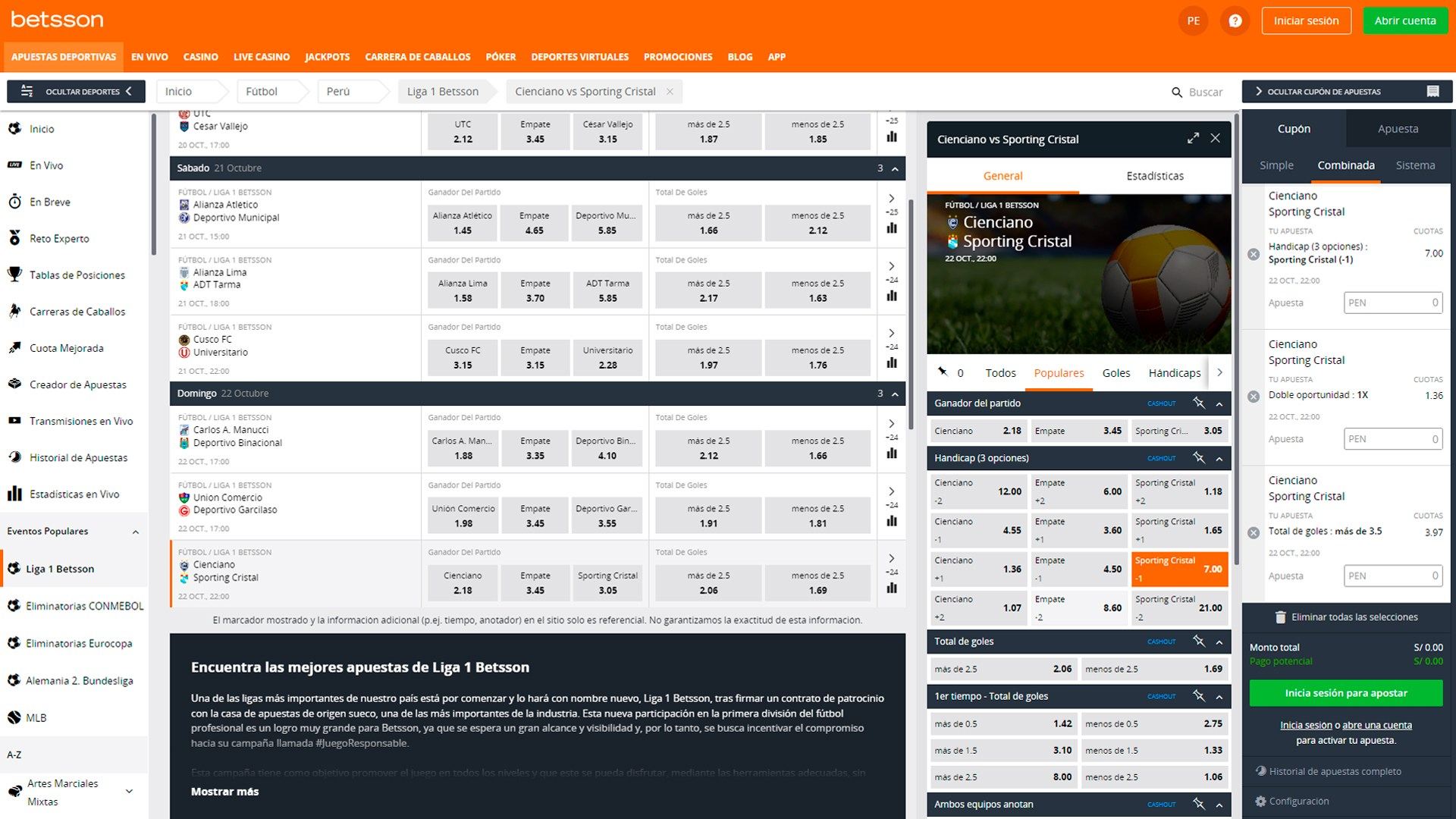
Task: Toggle OCULTAR DEPORTES sidebar panel
Action: tap(77, 90)
